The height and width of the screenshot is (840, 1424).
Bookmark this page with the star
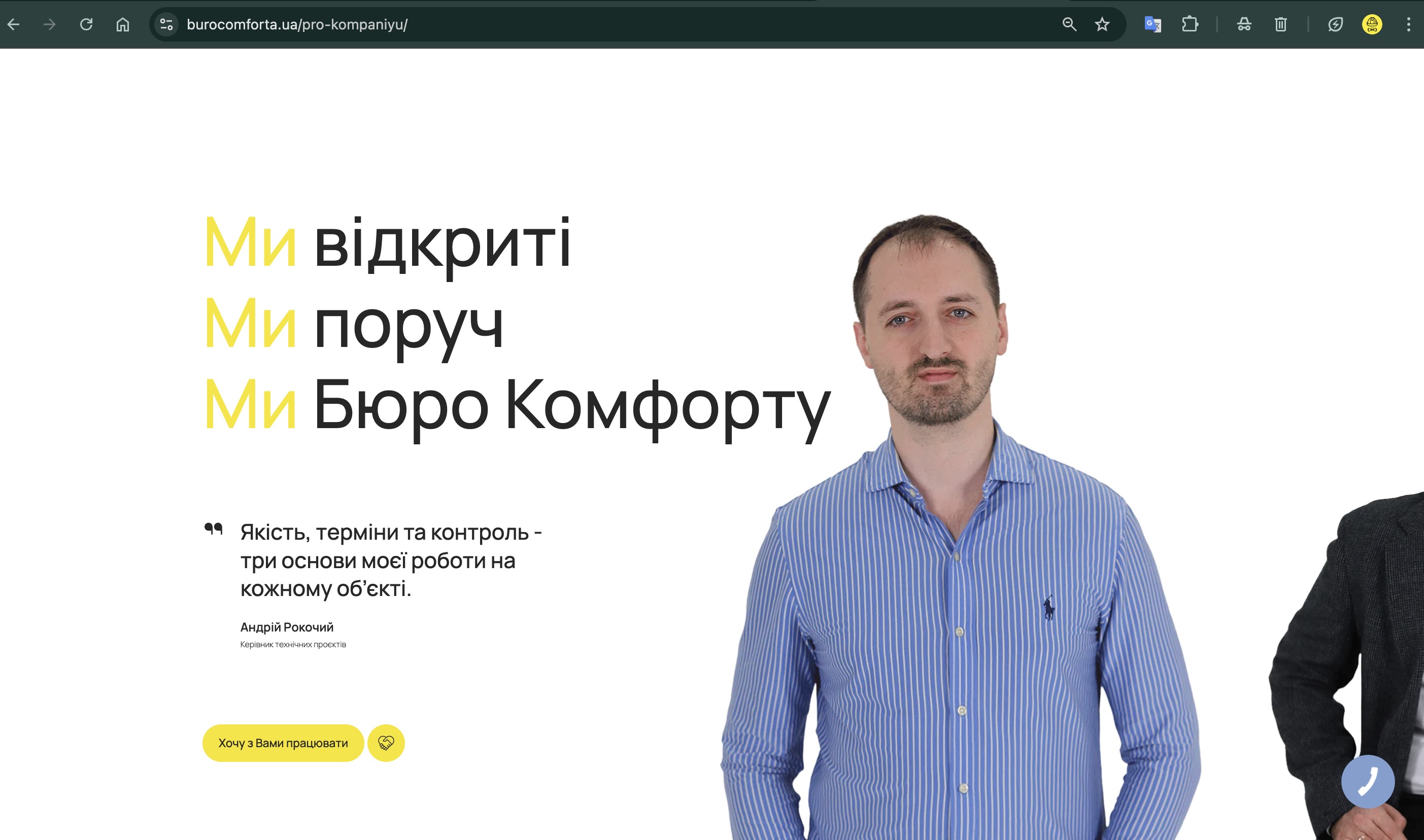tap(1102, 24)
